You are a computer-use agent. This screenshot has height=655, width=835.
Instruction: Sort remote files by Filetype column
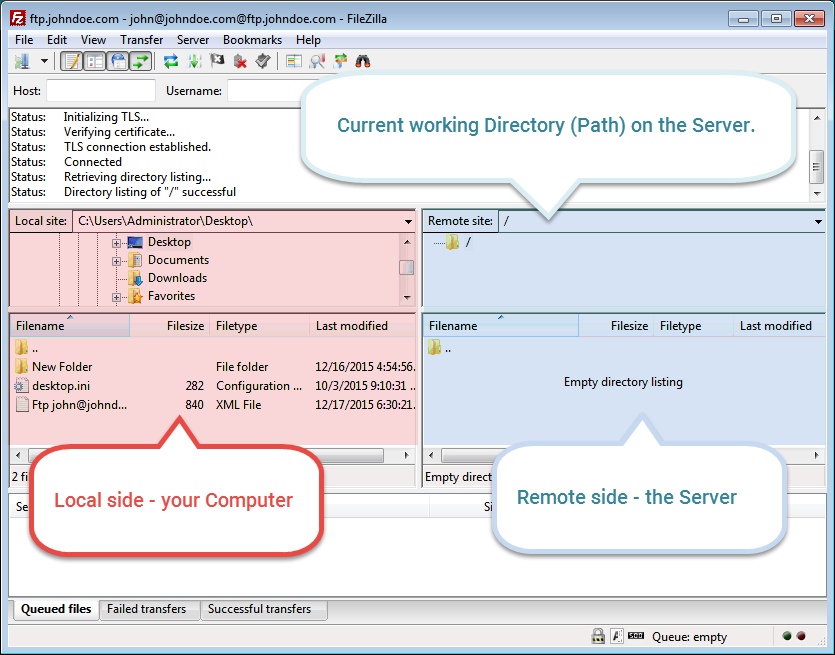tap(694, 326)
